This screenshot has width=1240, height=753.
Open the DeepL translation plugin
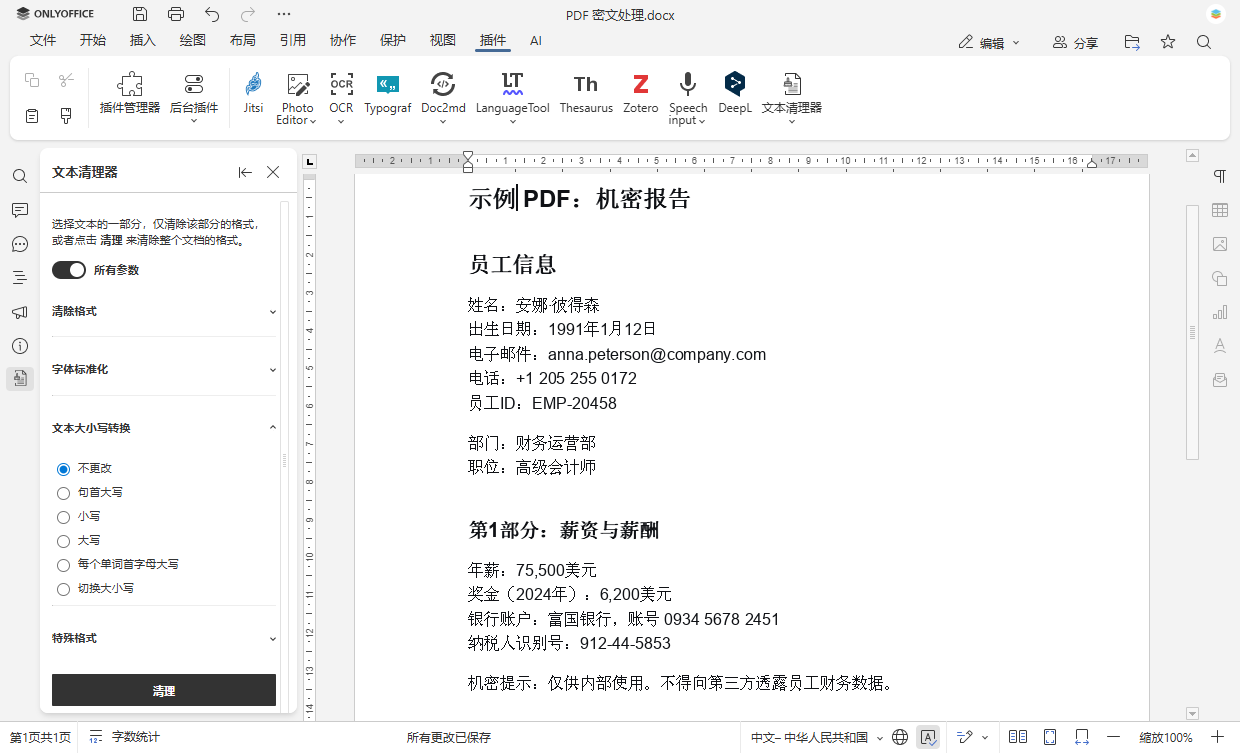point(734,97)
